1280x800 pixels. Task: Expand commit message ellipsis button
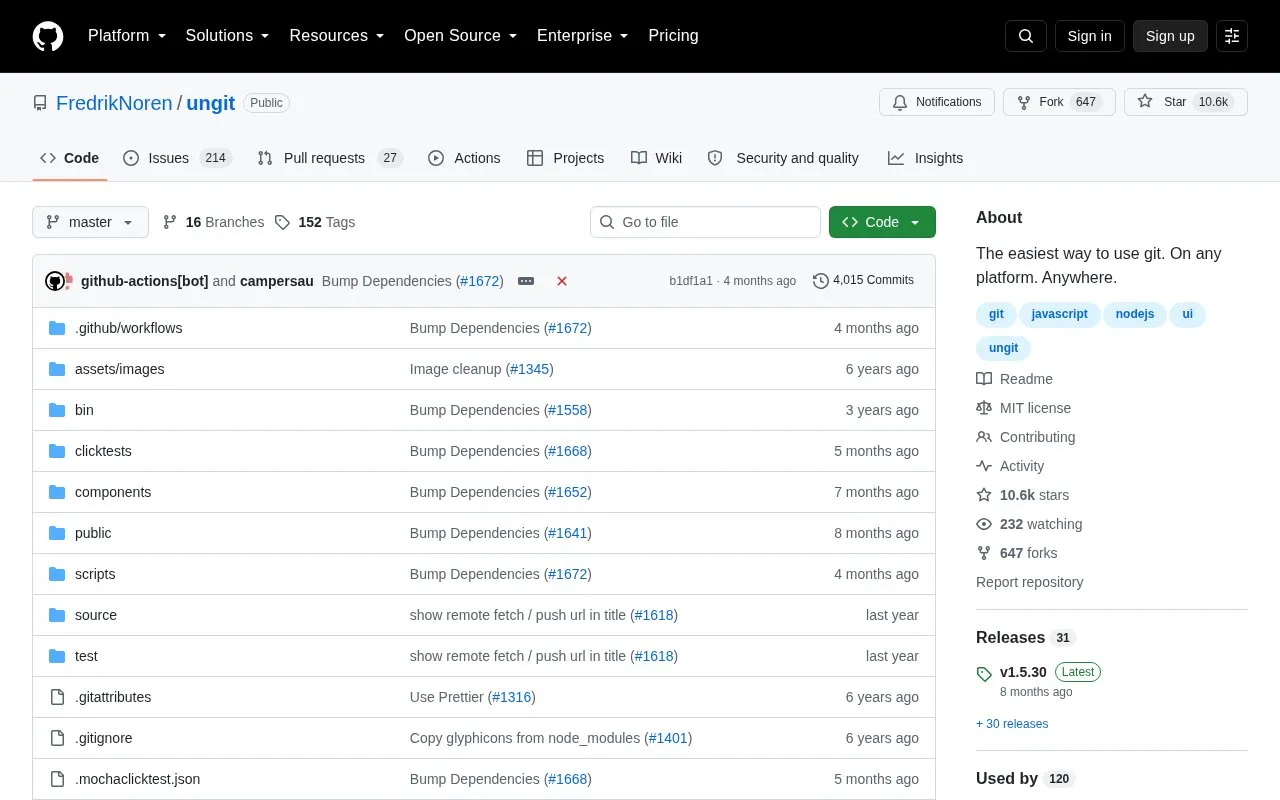coord(526,281)
